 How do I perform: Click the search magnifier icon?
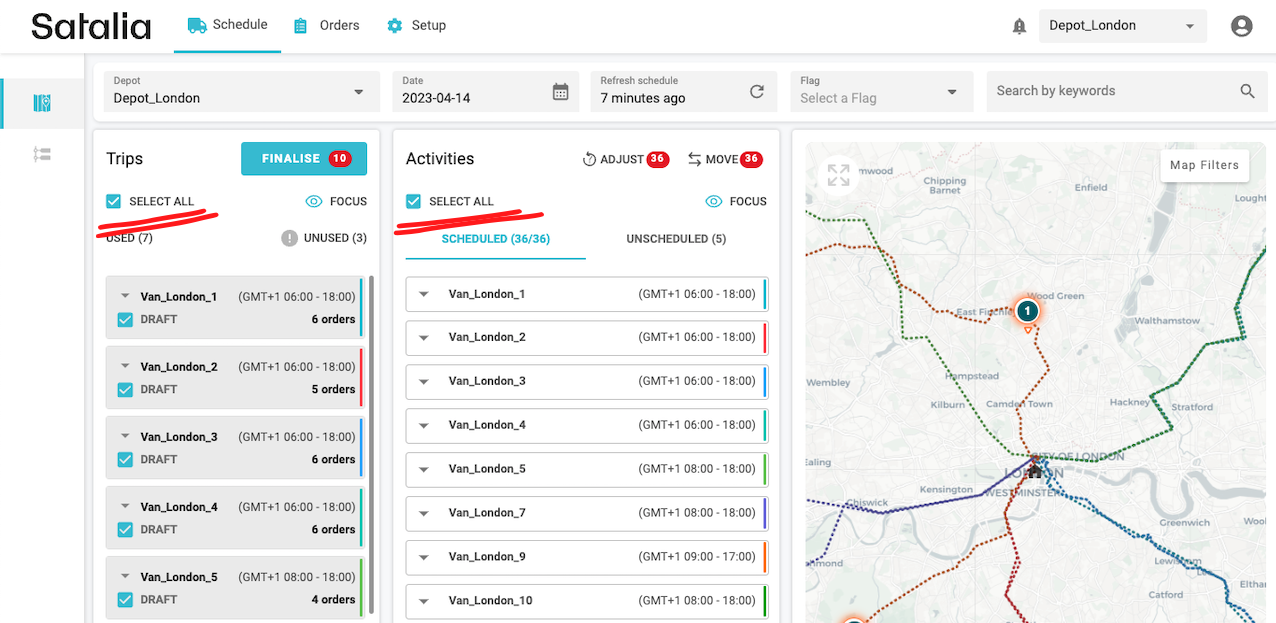(1247, 91)
